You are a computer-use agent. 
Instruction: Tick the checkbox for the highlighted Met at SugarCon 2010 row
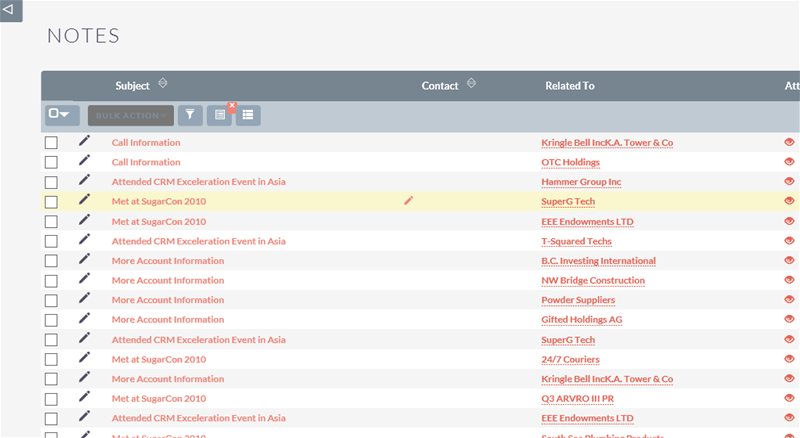[x=51, y=202]
